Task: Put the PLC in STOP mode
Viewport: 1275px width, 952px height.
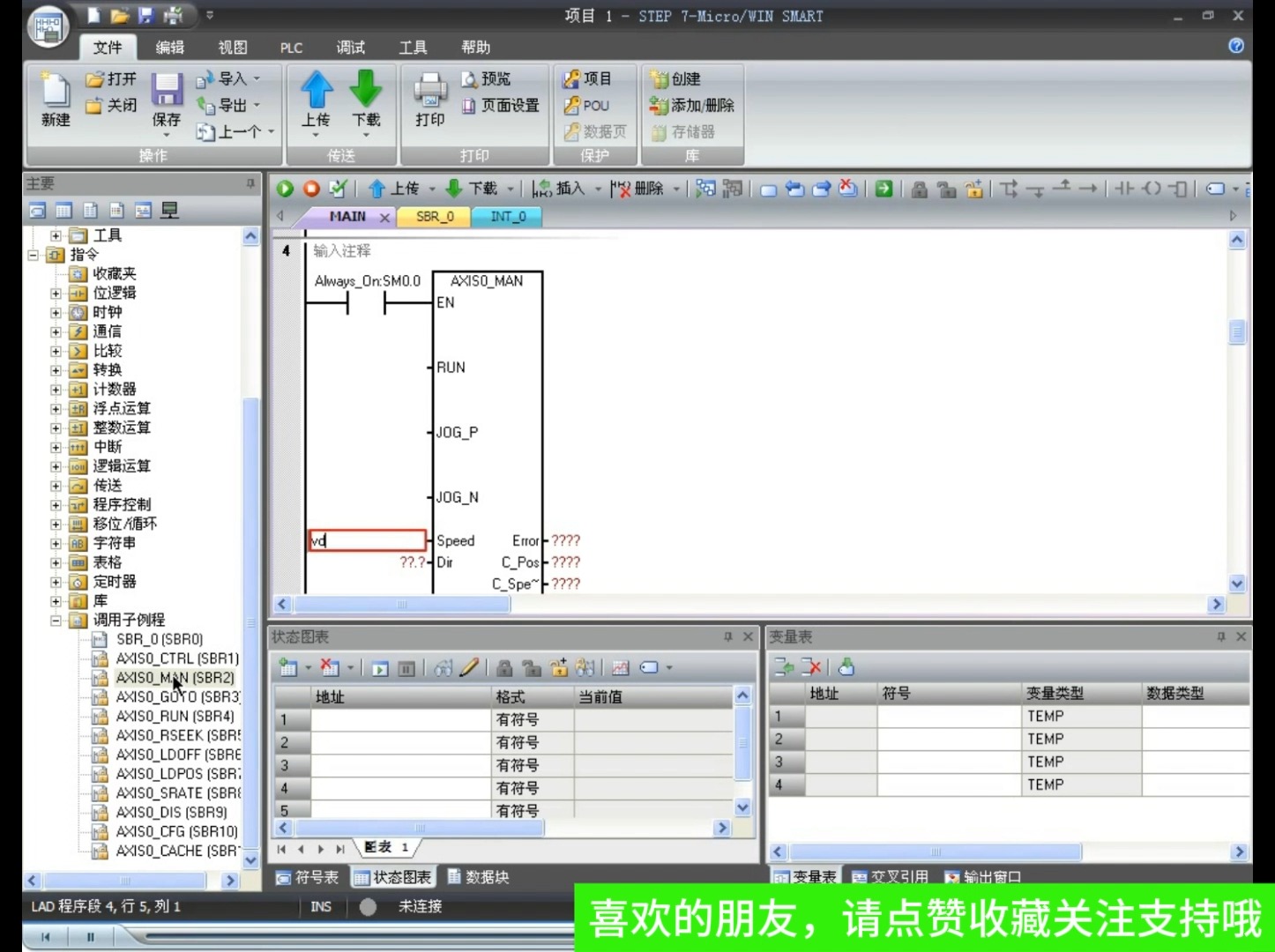Action: tap(309, 188)
